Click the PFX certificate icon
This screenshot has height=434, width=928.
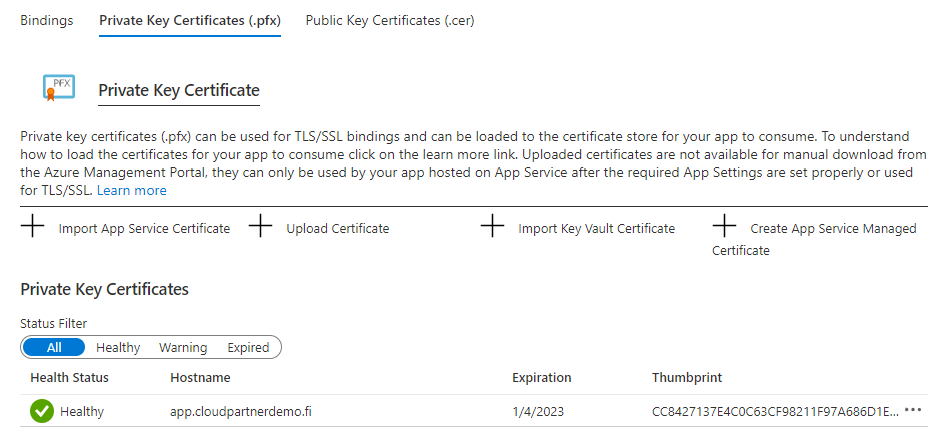[x=58, y=88]
